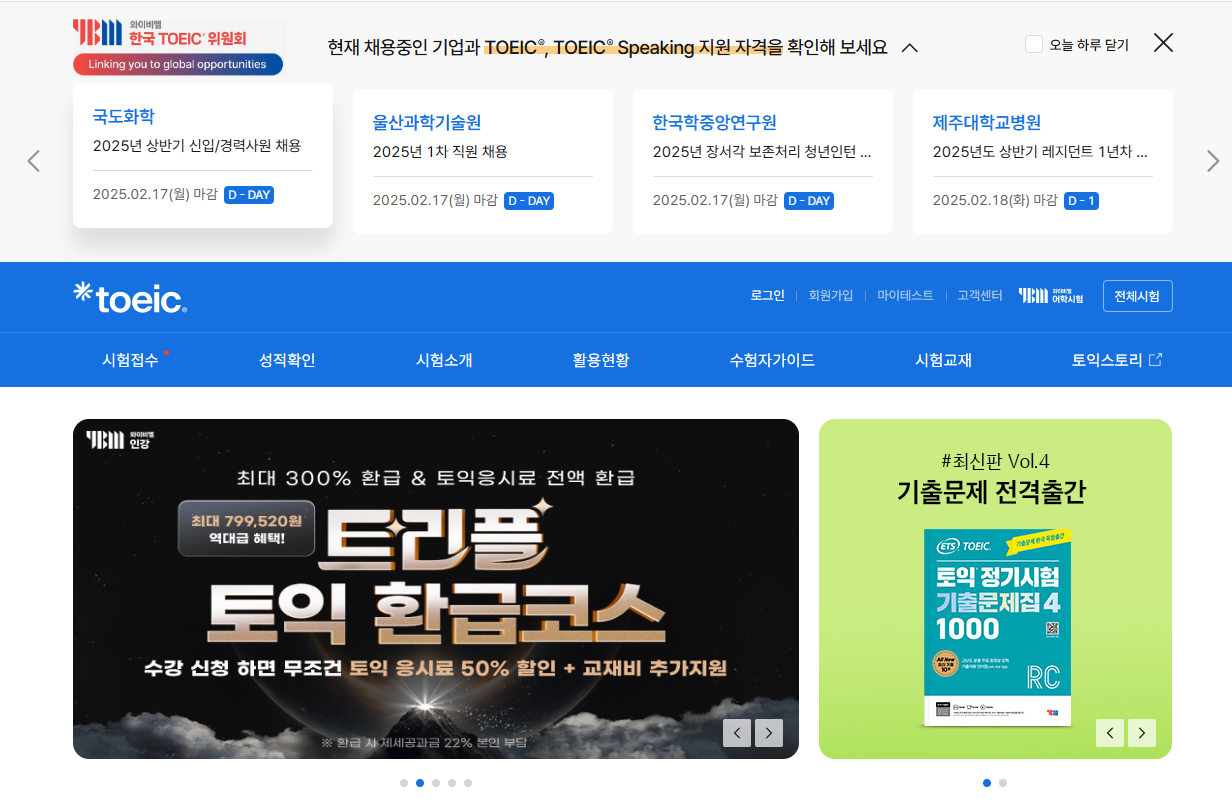Go to next slide on green book banner
This screenshot has height=805, width=1232.
1142,733
